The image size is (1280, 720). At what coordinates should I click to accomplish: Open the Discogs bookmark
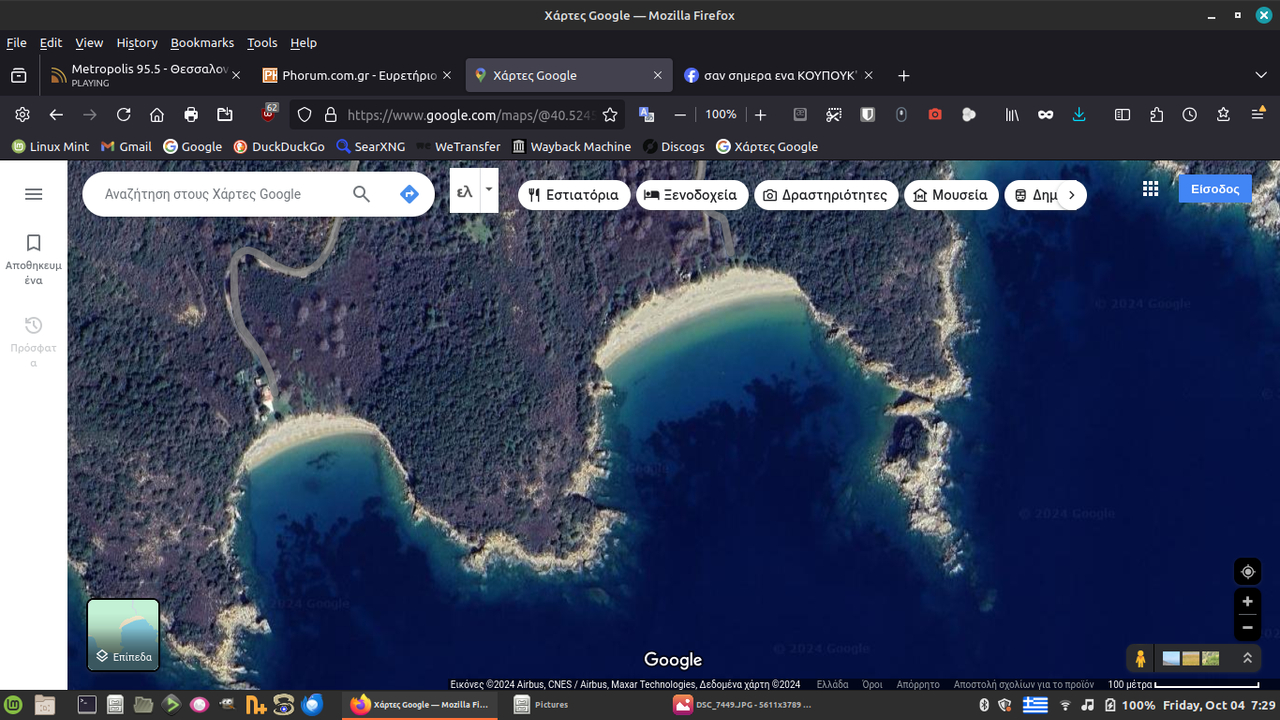point(674,146)
